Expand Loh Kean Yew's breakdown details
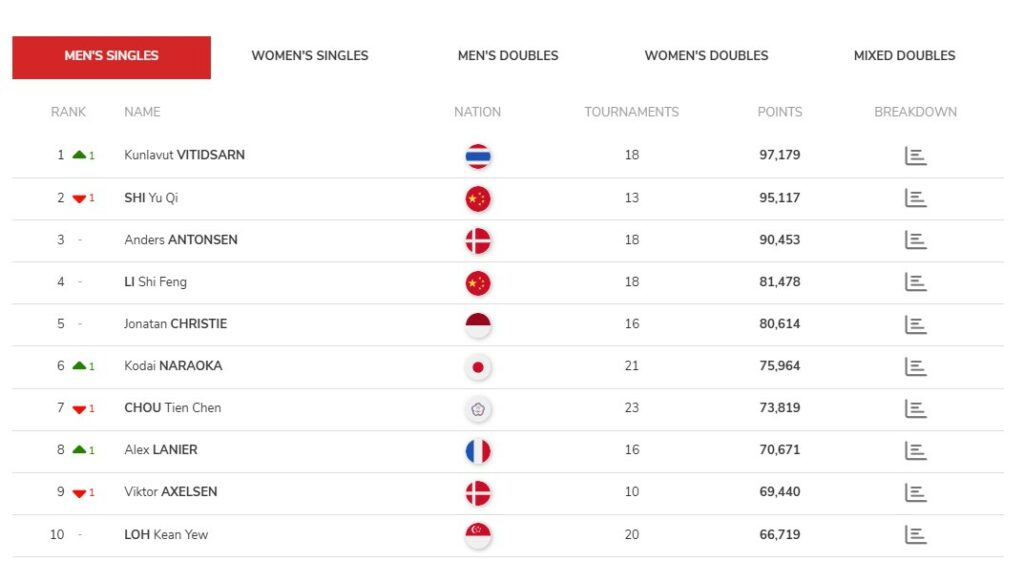Viewport: 1024px width, 582px height. point(915,534)
